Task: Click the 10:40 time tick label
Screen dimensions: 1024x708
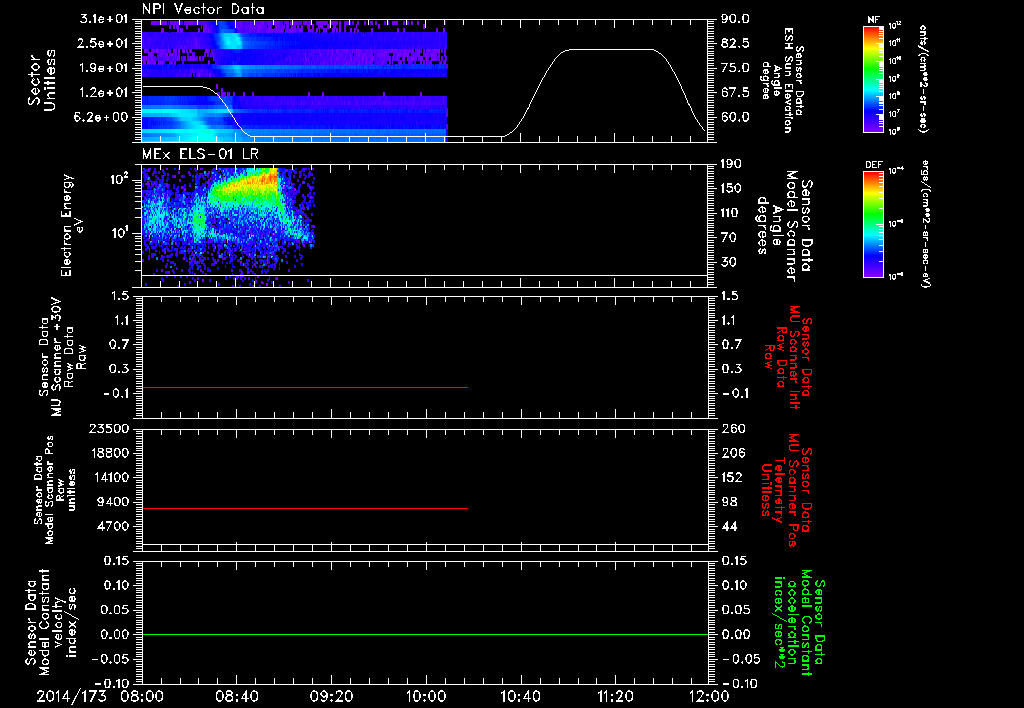Action: (520, 696)
